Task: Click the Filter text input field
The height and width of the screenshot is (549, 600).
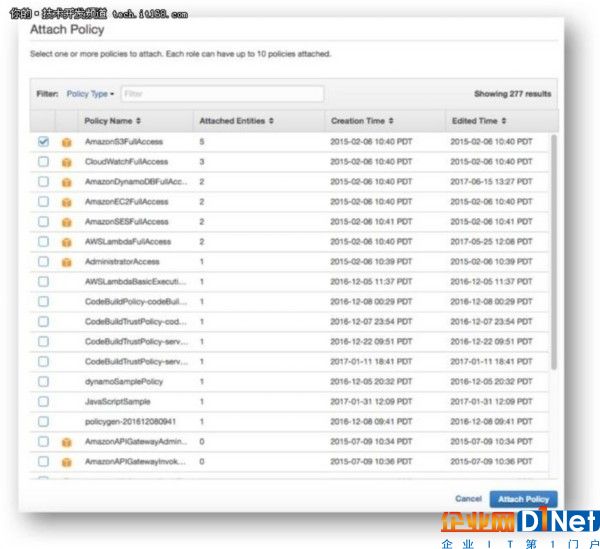Action: [x=222, y=94]
